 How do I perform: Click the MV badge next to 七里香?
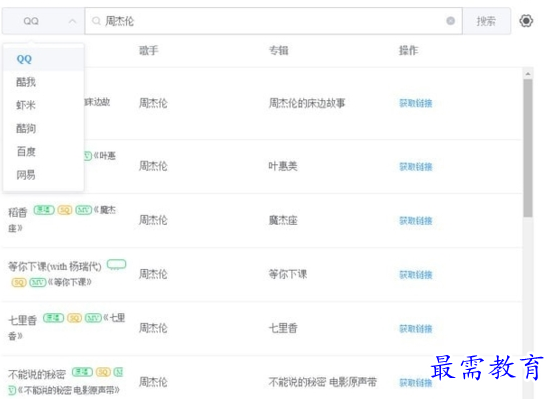[x=93, y=318]
